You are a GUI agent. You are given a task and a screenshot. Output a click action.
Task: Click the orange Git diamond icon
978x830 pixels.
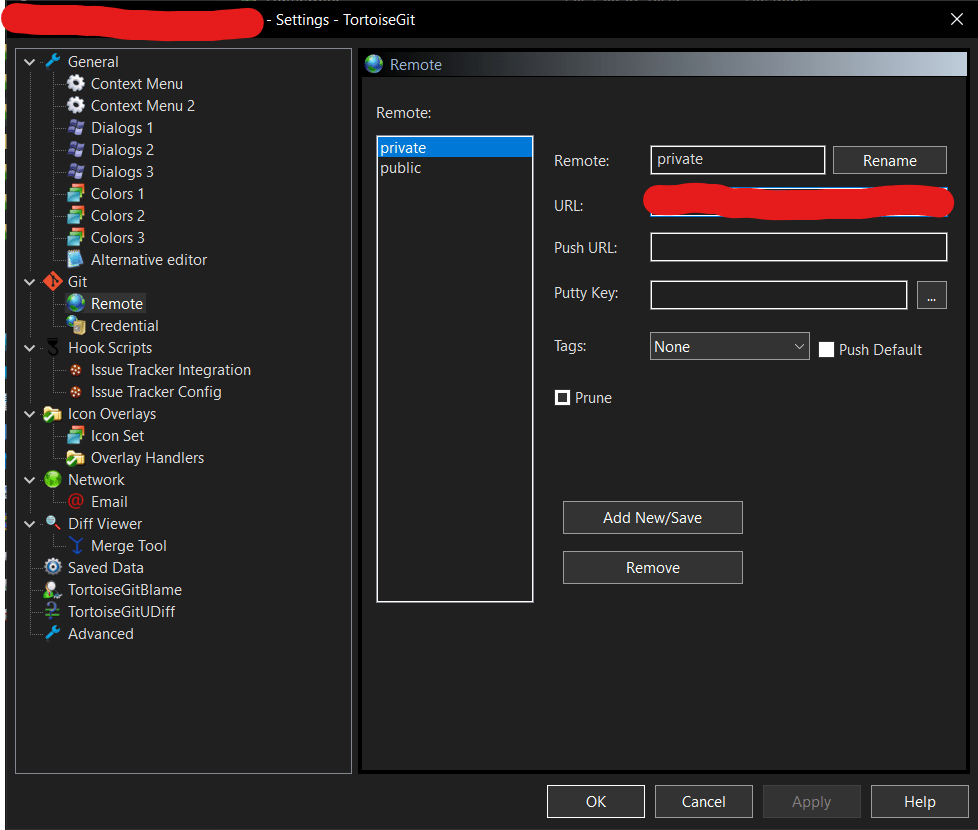coord(53,281)
